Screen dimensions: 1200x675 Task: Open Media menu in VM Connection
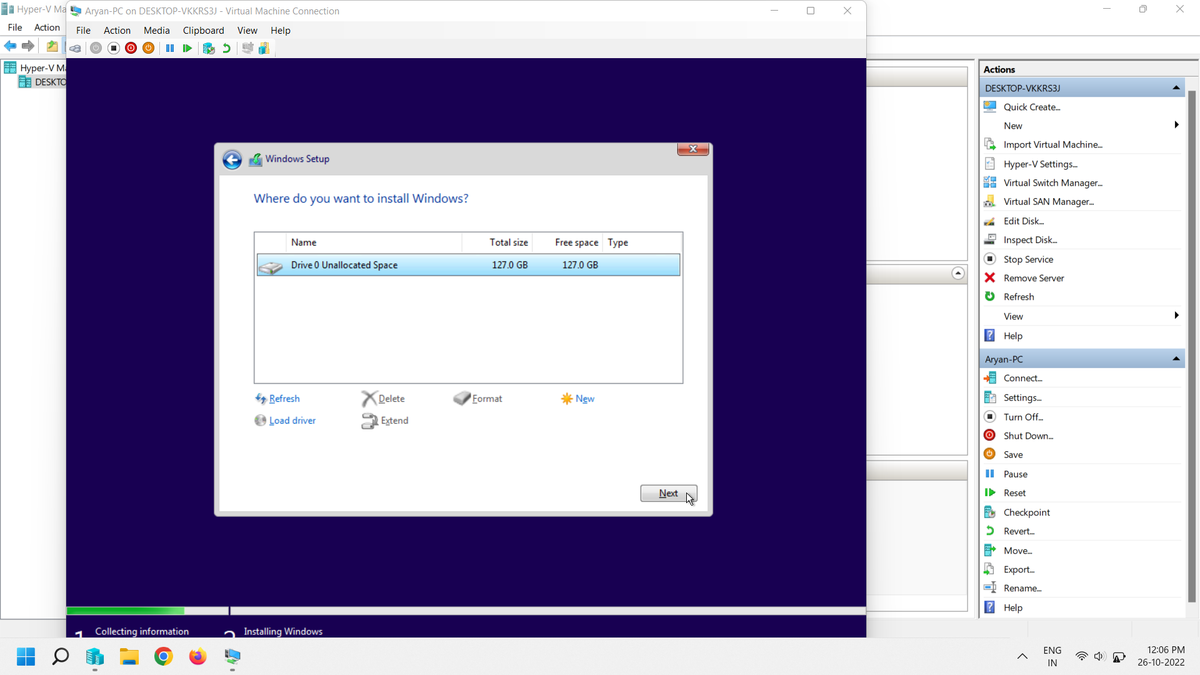click(157, 30)
